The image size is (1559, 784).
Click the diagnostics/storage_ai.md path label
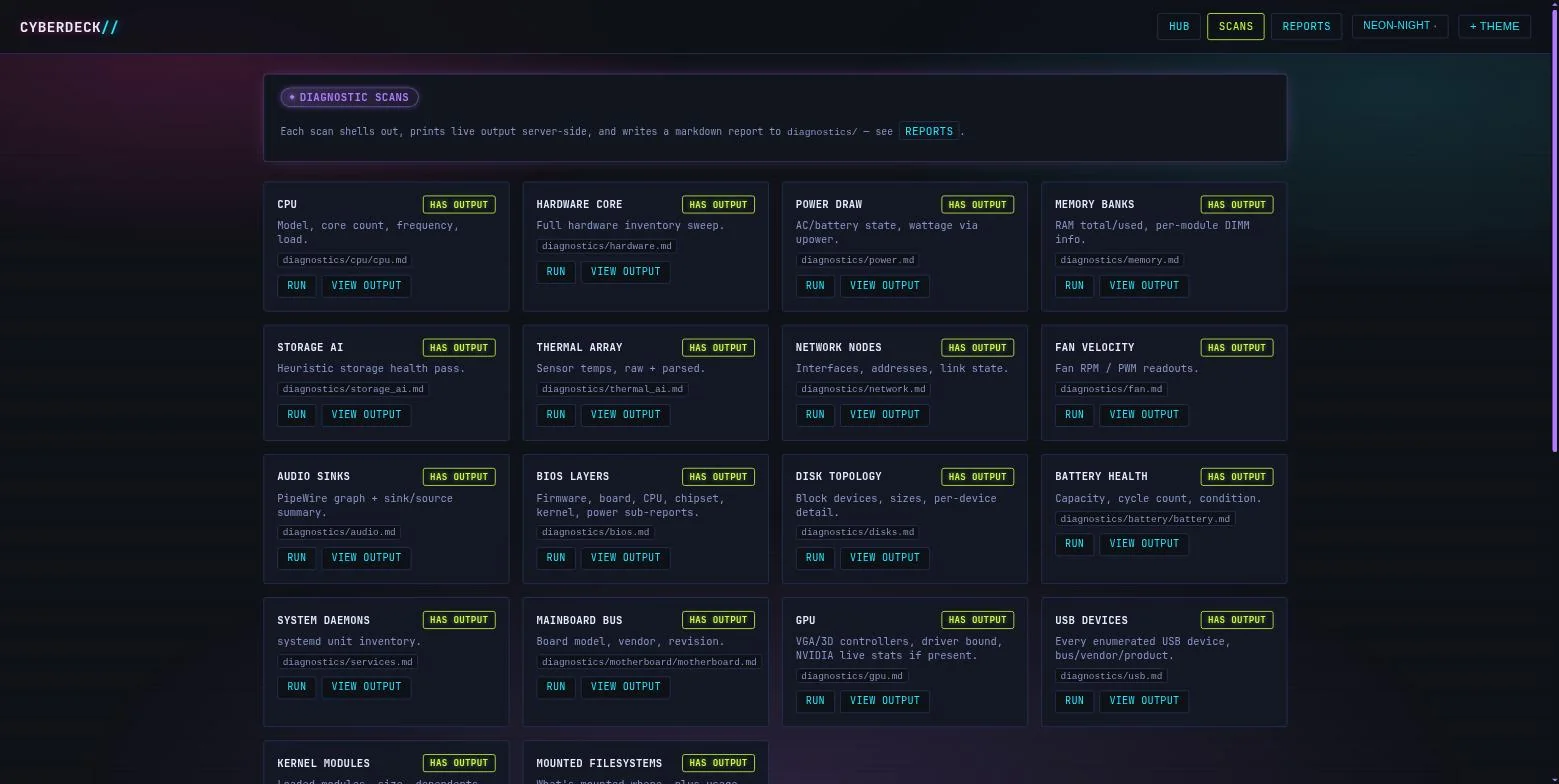click(353, 389)
